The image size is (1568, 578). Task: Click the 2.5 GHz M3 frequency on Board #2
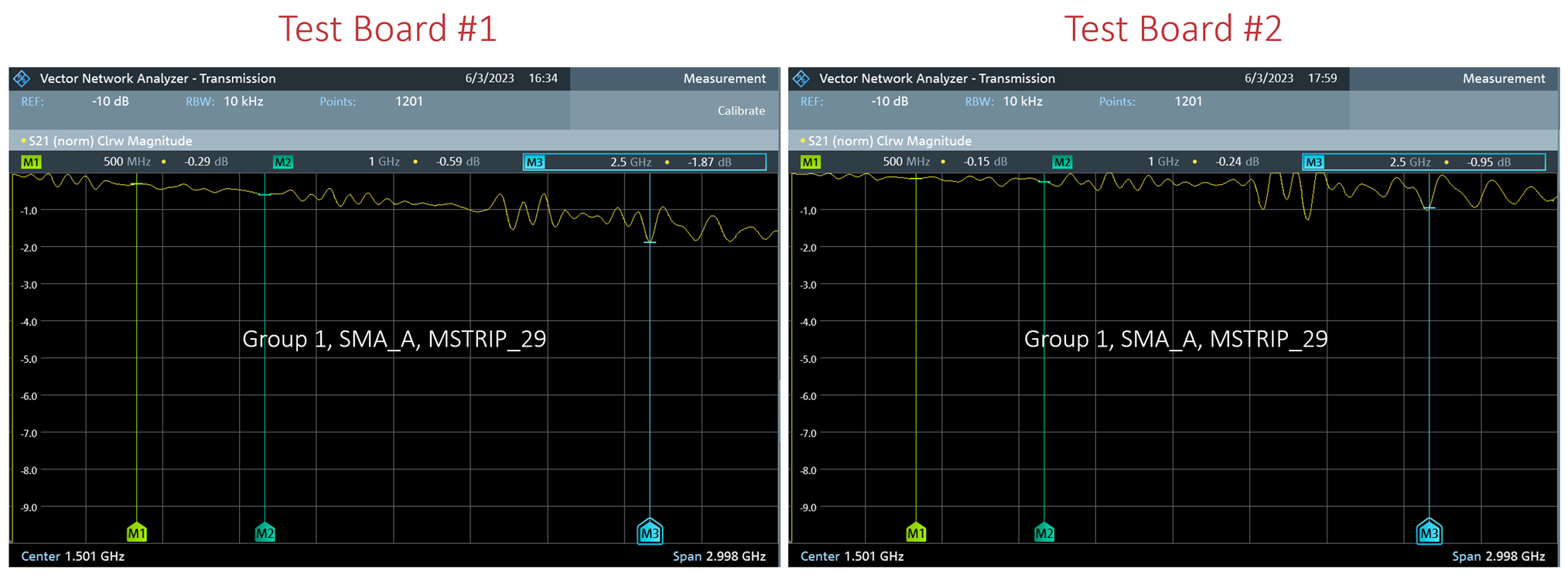(x=1409, y=162)
